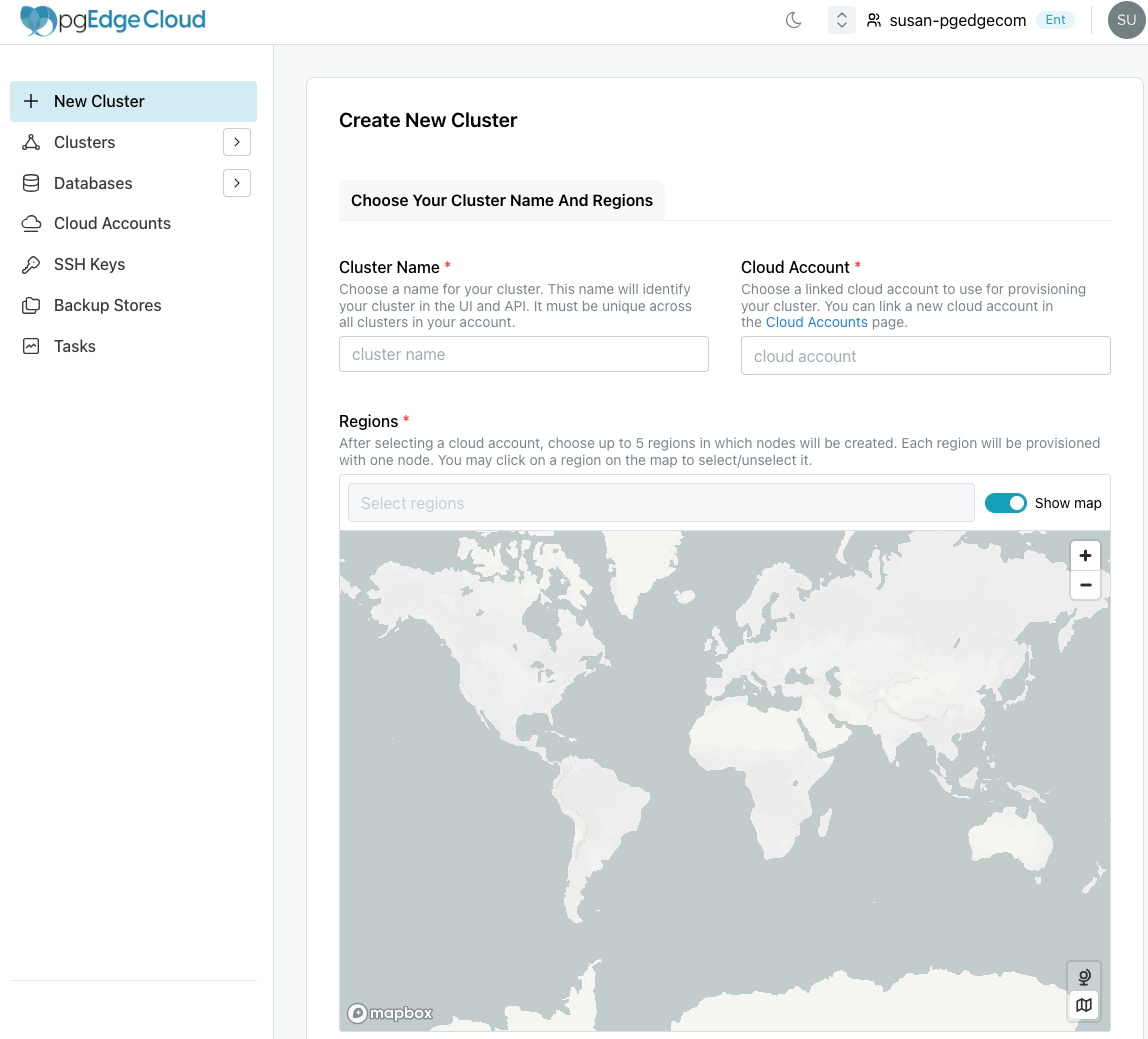Image resolution: width=1148 pixels, height=1039 pixels.
Task: Click the Mapbox logo on map
Action: coord(391,1013)
